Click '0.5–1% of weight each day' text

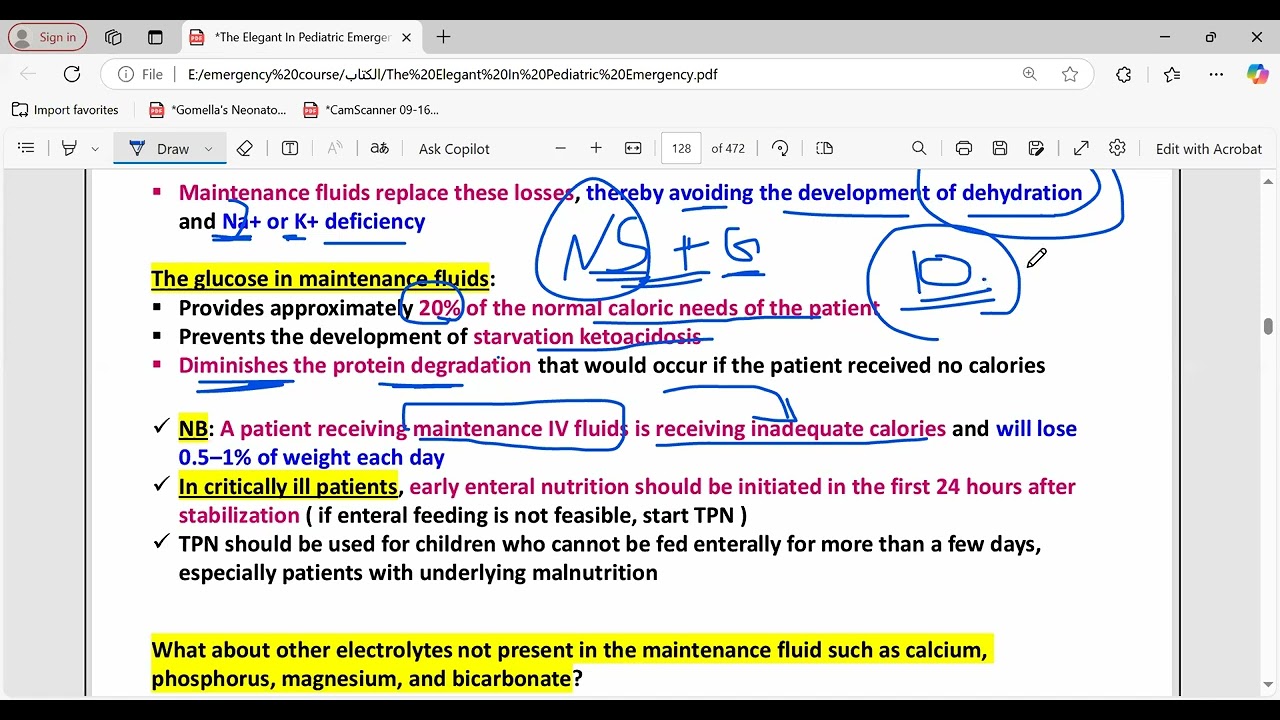[x=312, y=458]
